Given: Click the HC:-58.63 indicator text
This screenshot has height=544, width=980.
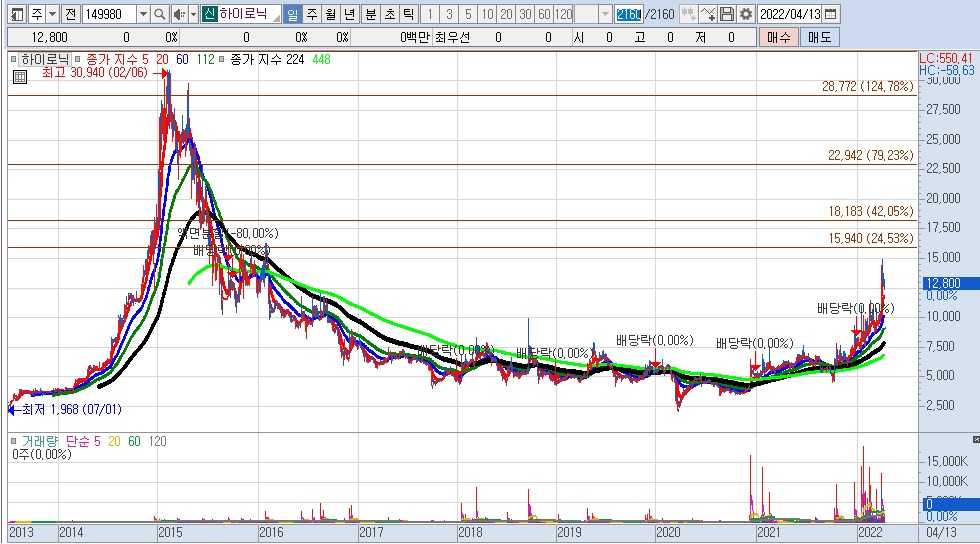Looking at the screenshot, I should click(x=946, y=71).
